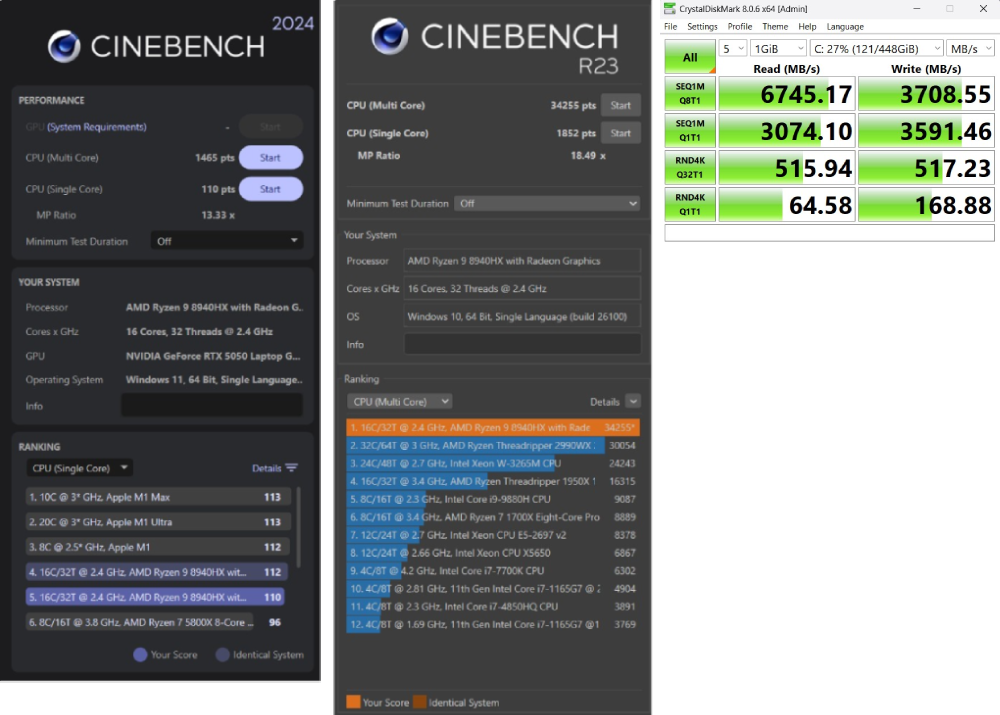This screenshot has width=1000, height=715.
Task: Click the Cinebench R23 sphere logo
Action: [389, 37]
